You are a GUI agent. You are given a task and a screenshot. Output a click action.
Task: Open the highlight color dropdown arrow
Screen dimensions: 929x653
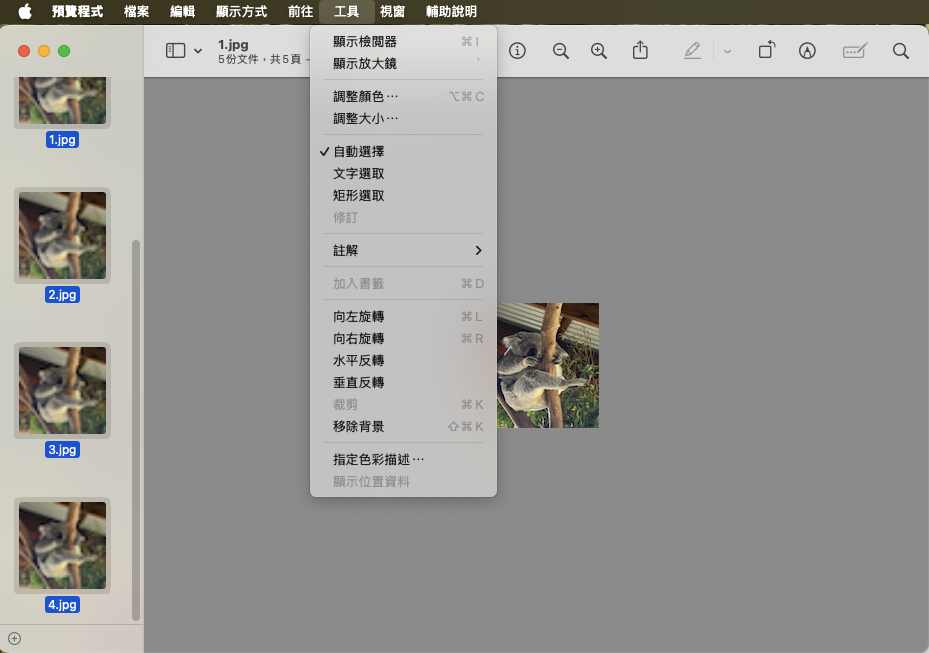point(727,51)
